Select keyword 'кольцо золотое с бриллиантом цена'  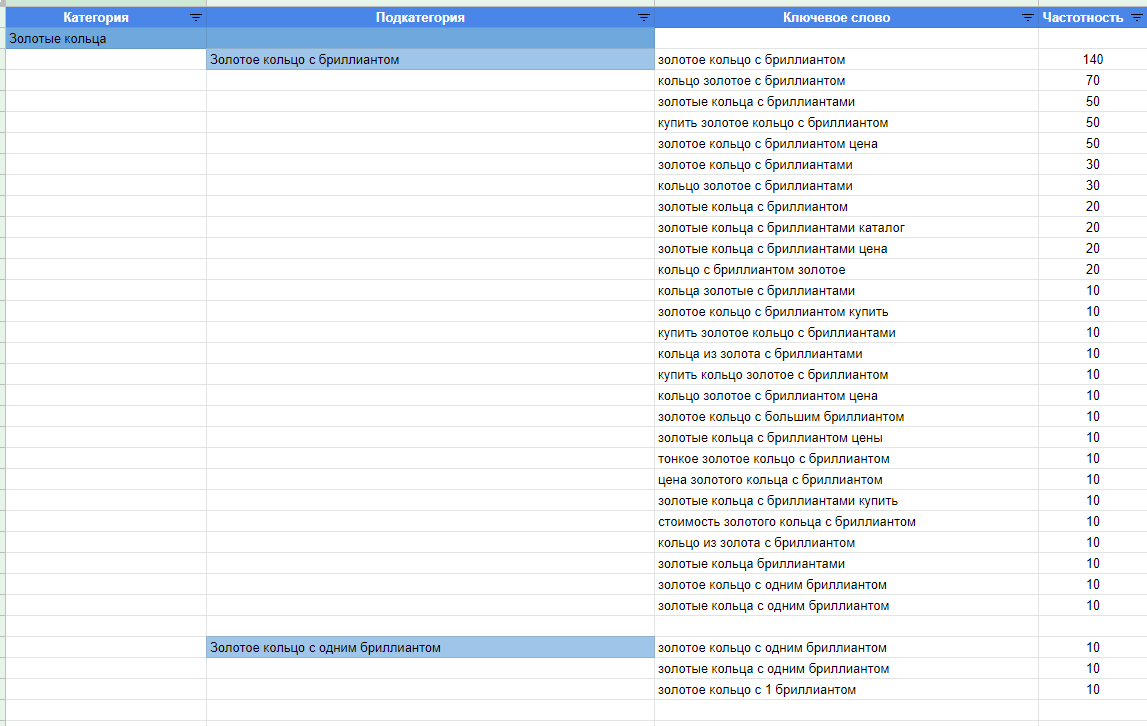767,396
